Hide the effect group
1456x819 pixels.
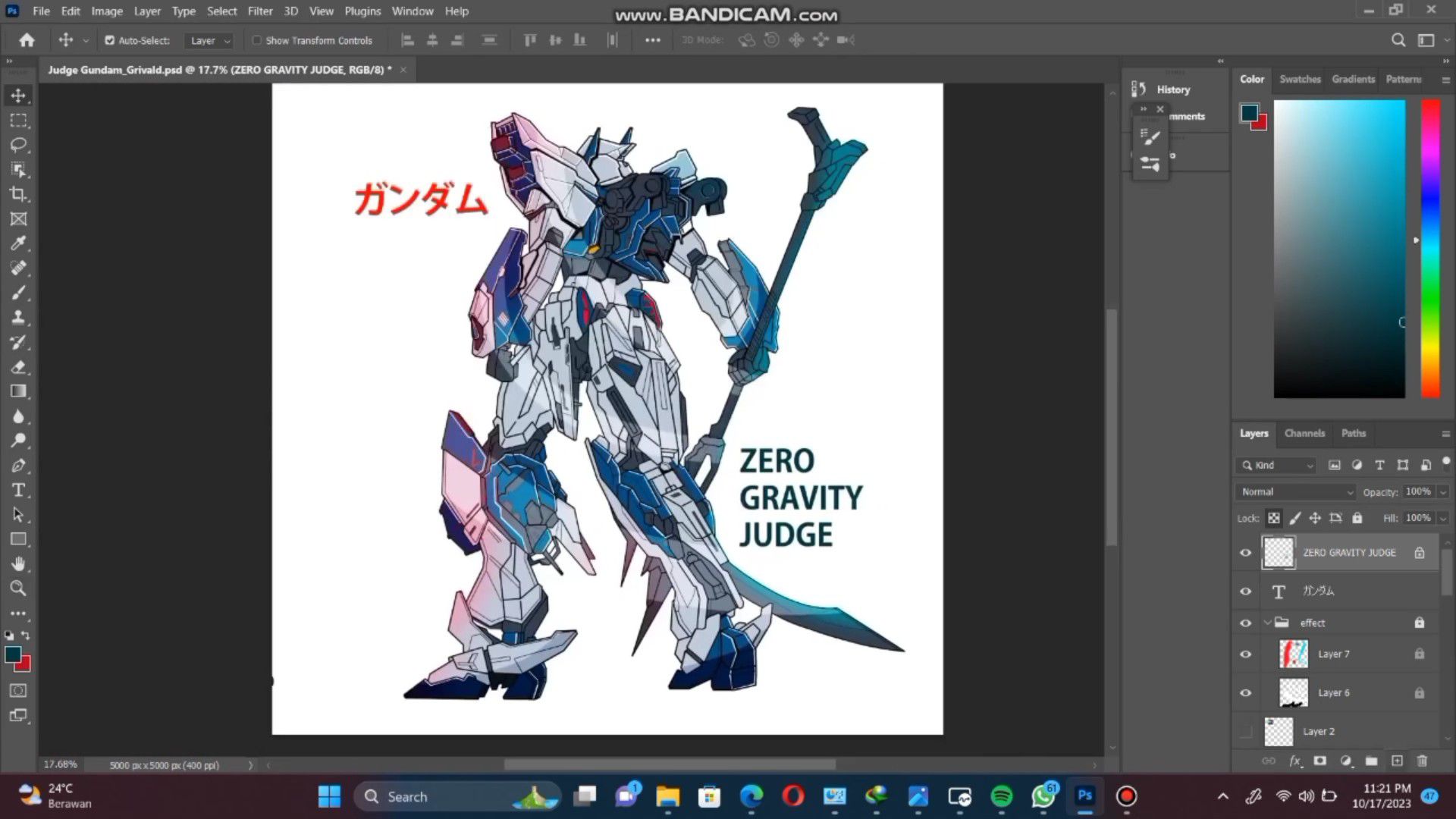1245,623
